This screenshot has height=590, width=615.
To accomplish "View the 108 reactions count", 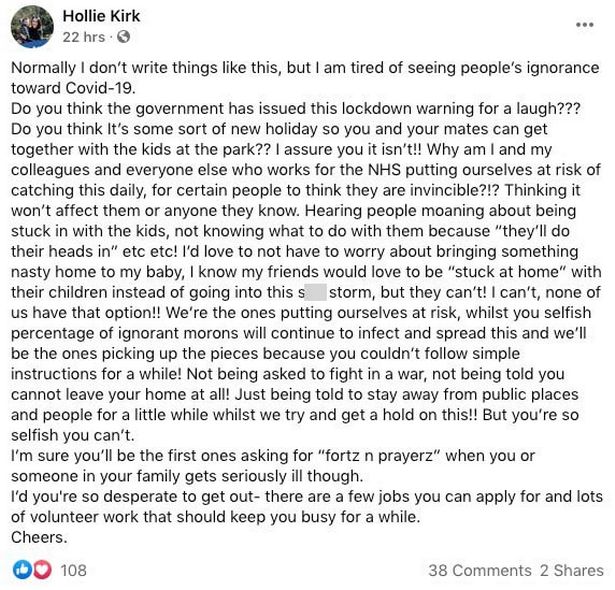I will pyautogui.click(x=74, y=570).
